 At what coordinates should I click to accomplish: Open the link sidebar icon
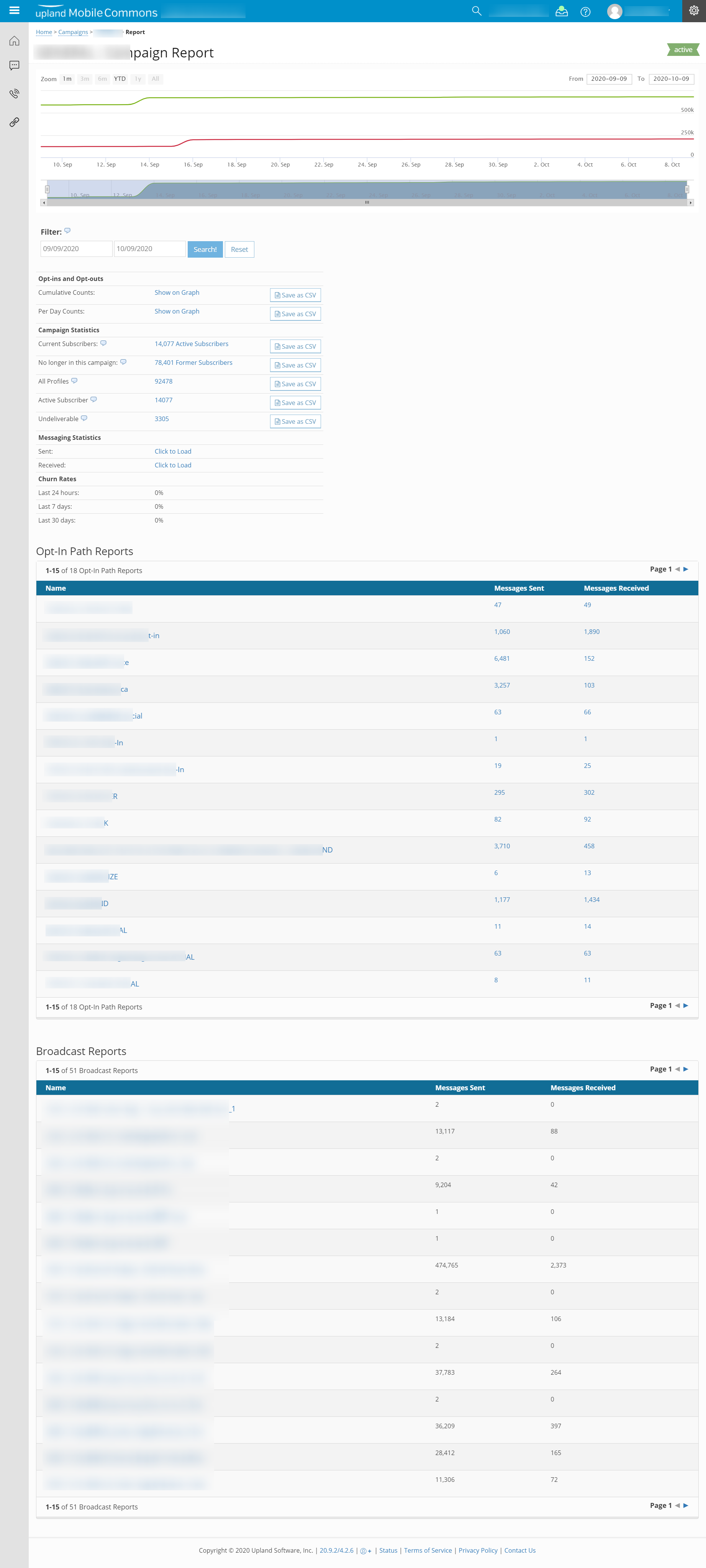coord(14,122)
